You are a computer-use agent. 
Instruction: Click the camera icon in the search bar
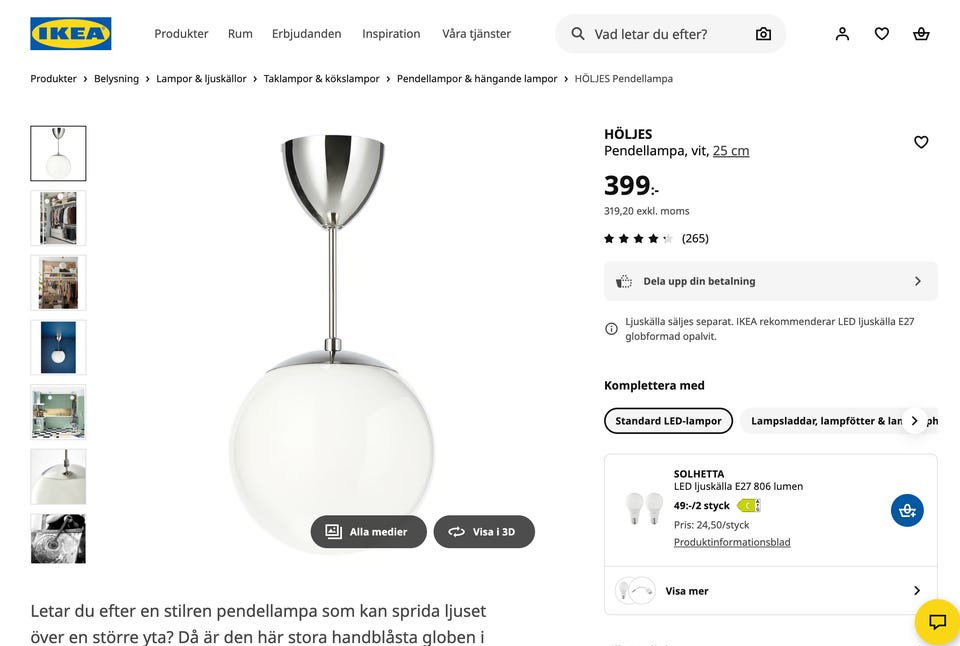pos(763,33)
